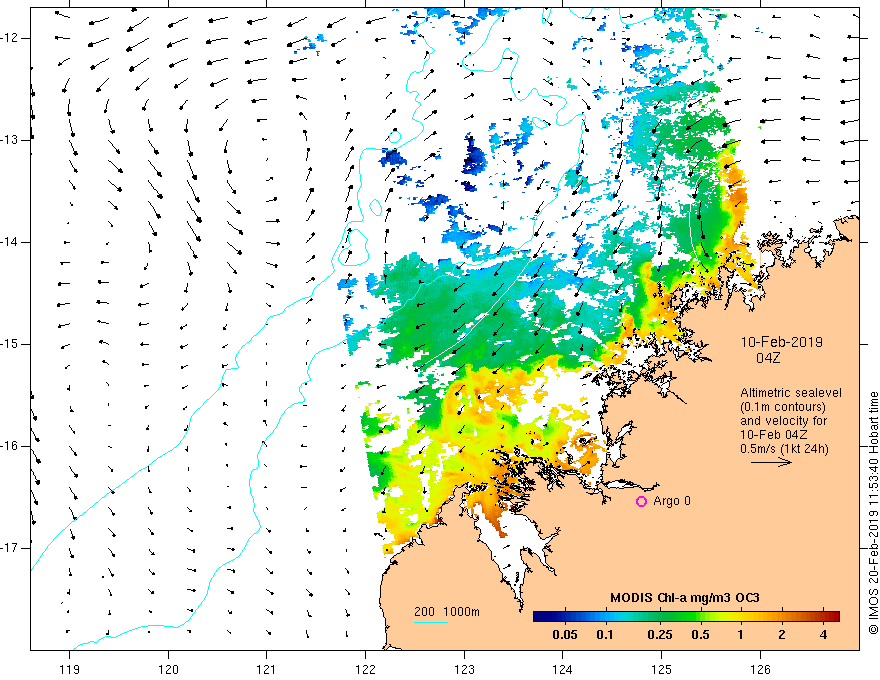Click the latitude axis label -17

[10, 548]
